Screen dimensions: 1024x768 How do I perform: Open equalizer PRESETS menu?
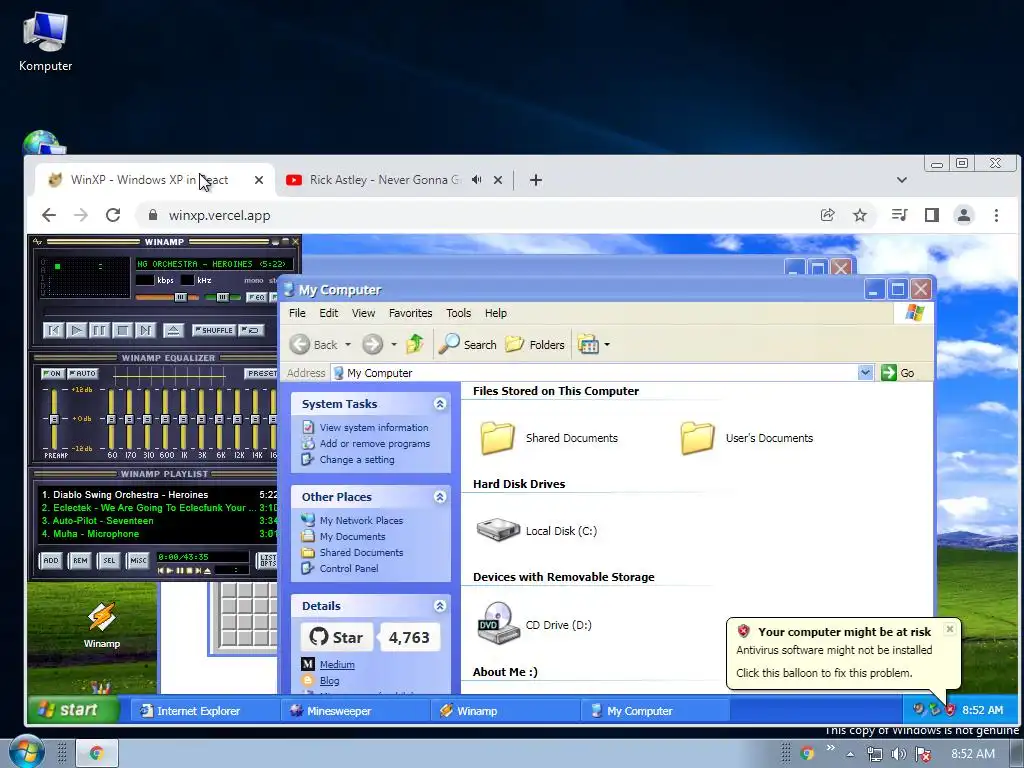261,374
